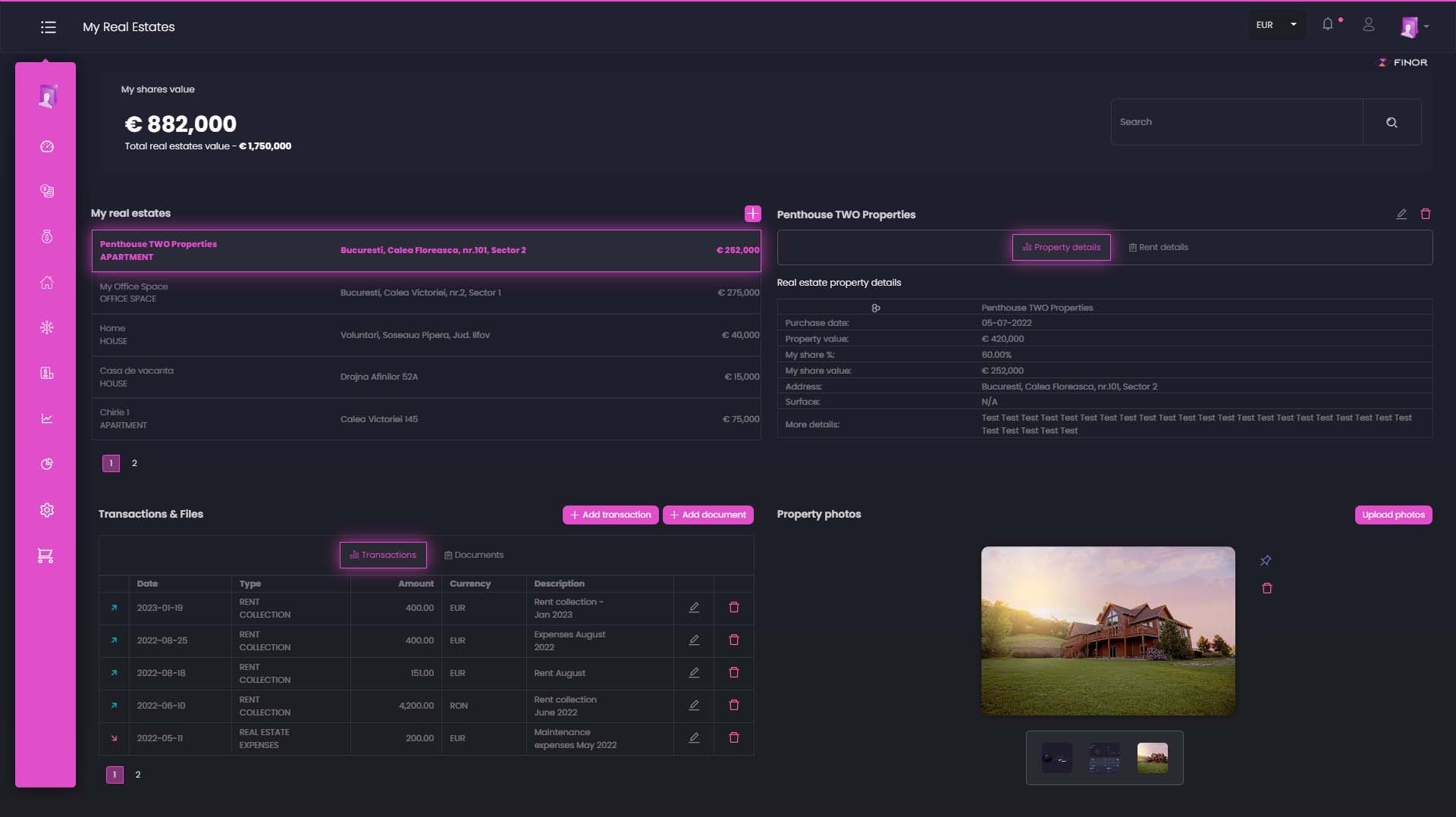
Task: Edit the Rent August transaction
Action: [x=694, y=673]
